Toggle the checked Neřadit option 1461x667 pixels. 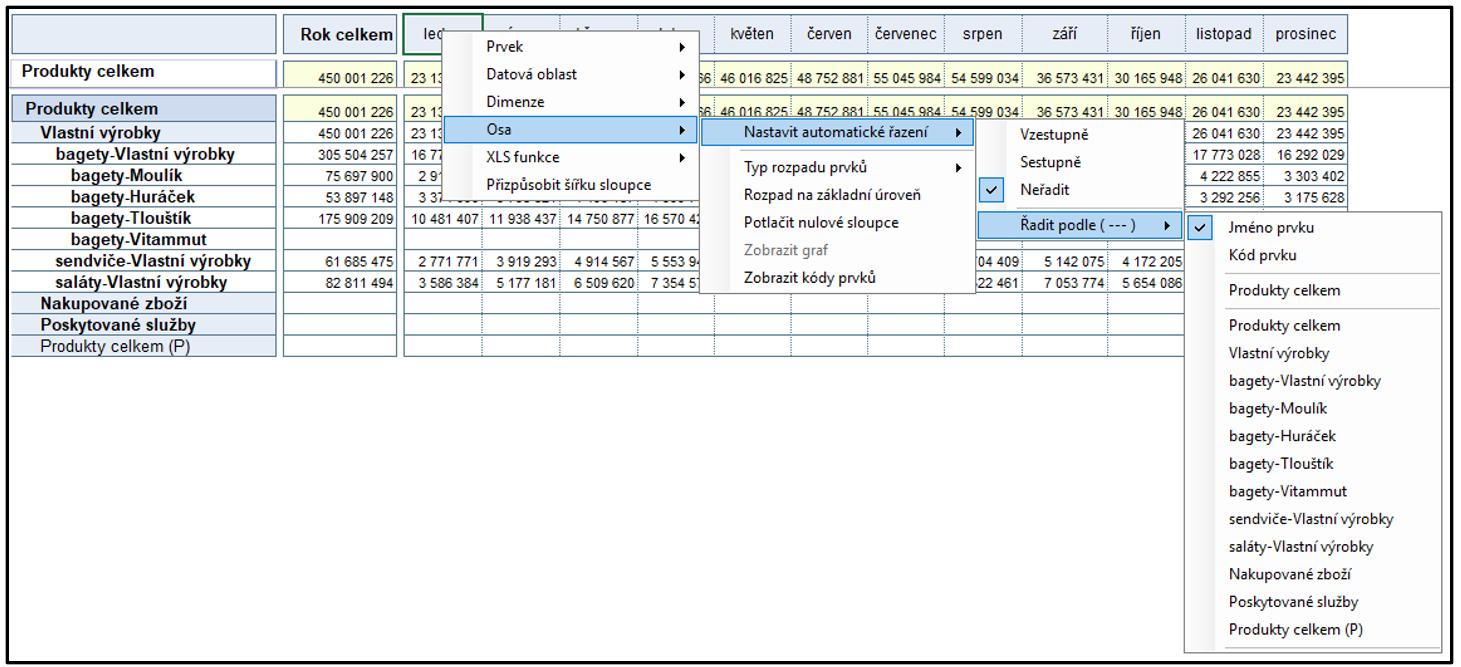(1079, 189)
